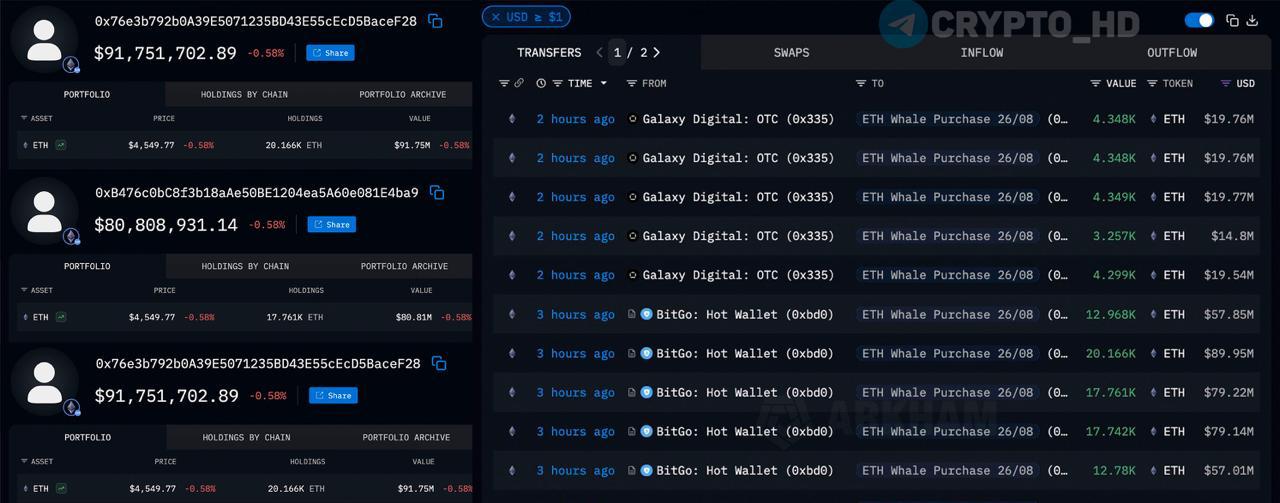
Task: Click the 3.257K value in transfers
Action: click(1115, 236)
